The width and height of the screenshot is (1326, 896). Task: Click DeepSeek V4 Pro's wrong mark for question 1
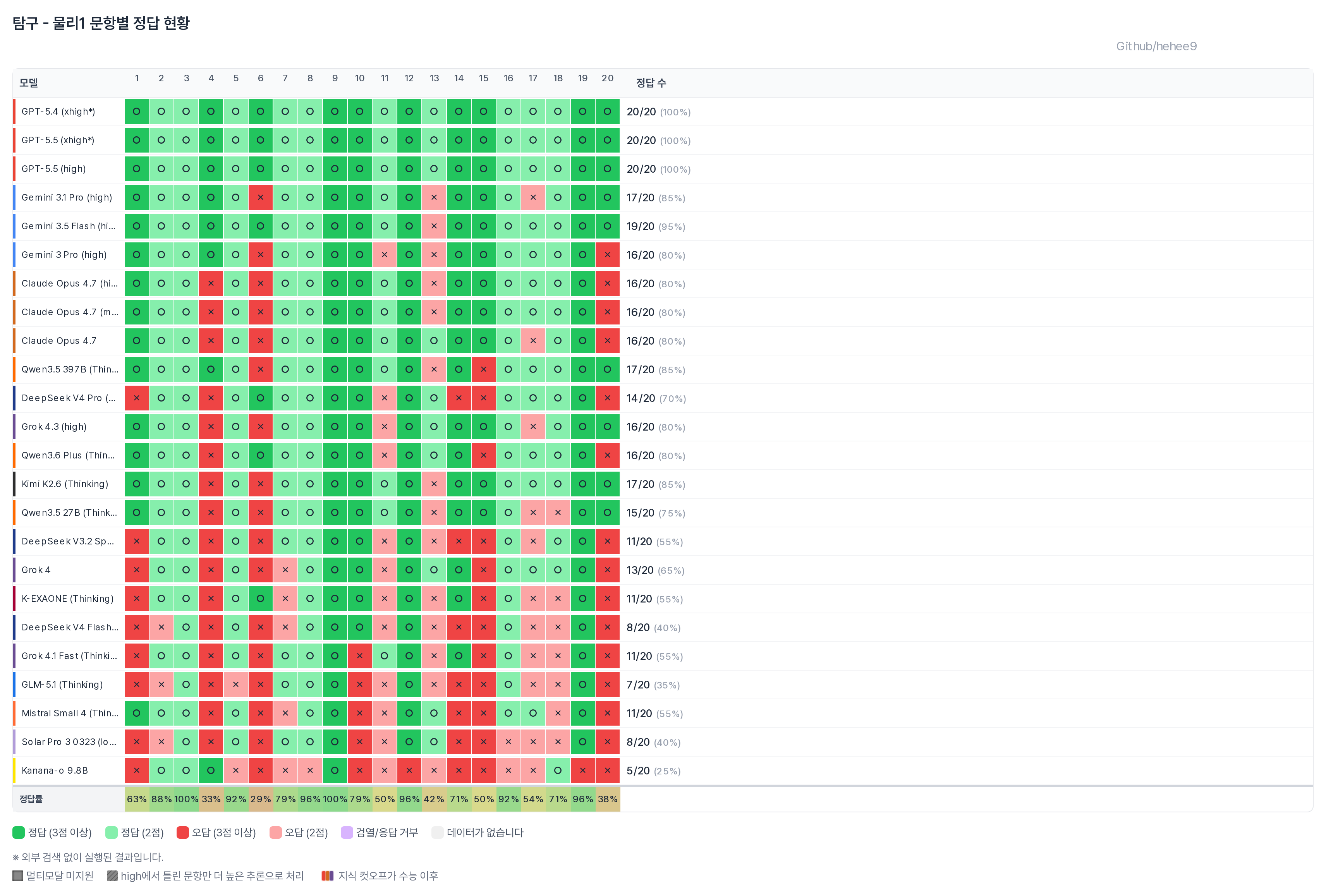137,398
